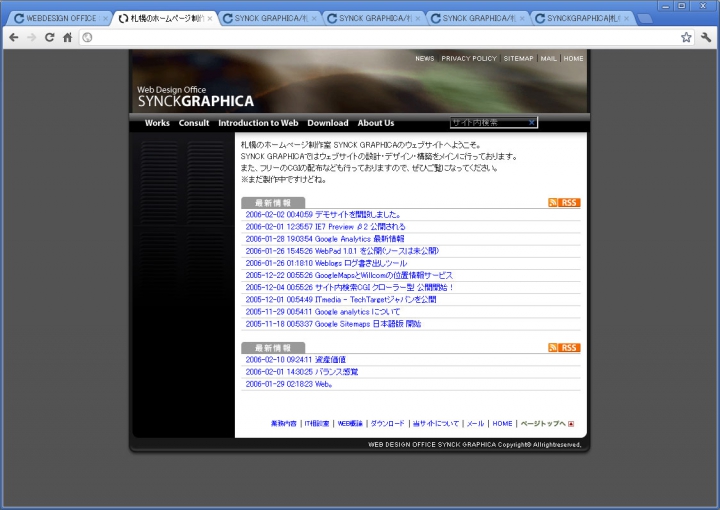The width and height of the screenshot is (720, 510).
Task: Open 2006-02-02 デモサイト news entry
Action: [x=323, y=214]
